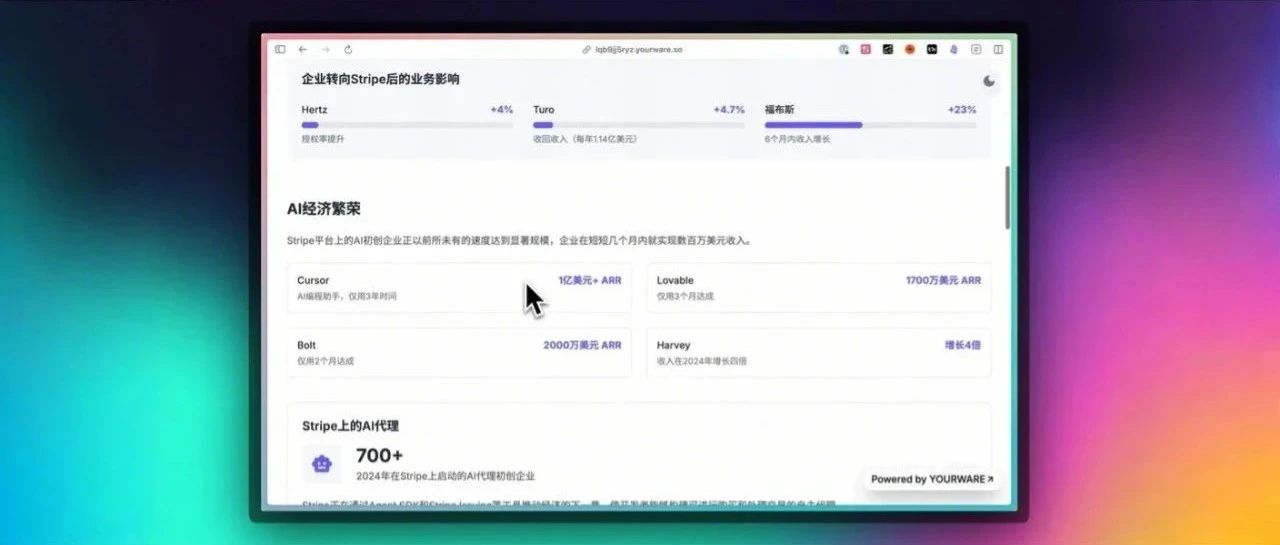
Task: Click the AI经济繁荣 heading
Action: 323,209
